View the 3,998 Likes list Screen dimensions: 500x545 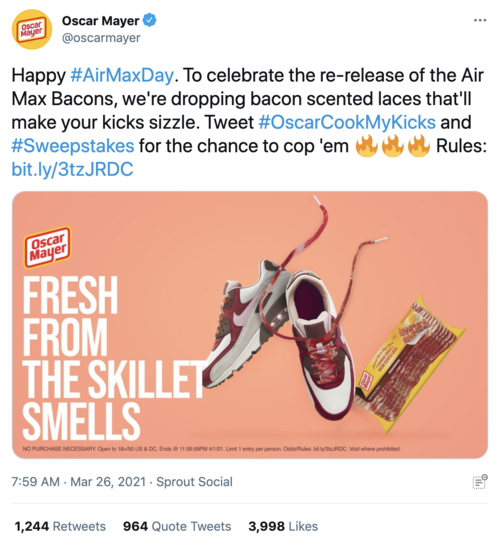pos(283,526)
